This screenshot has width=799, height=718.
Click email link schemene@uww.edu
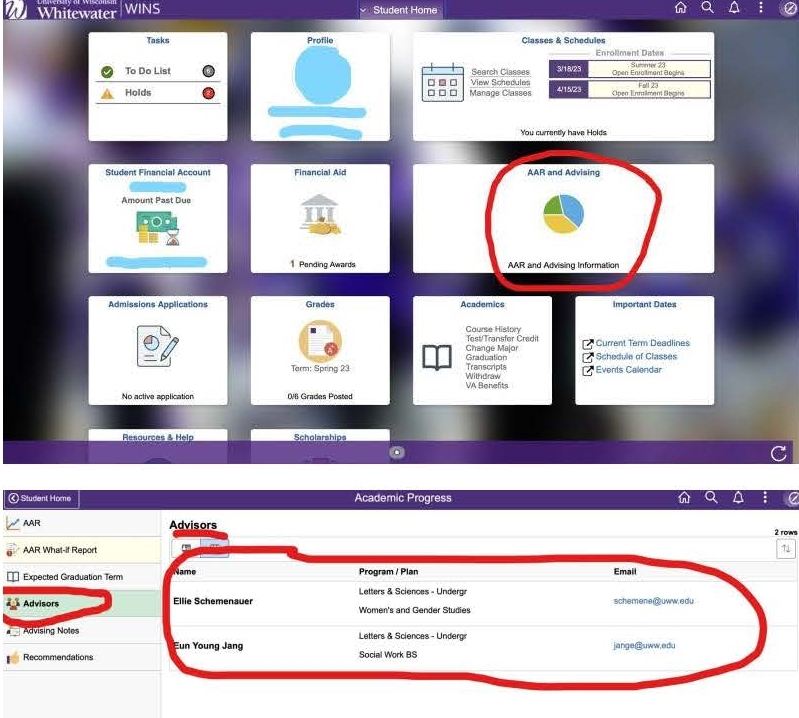pyautogui.click(x=653, y=601)
